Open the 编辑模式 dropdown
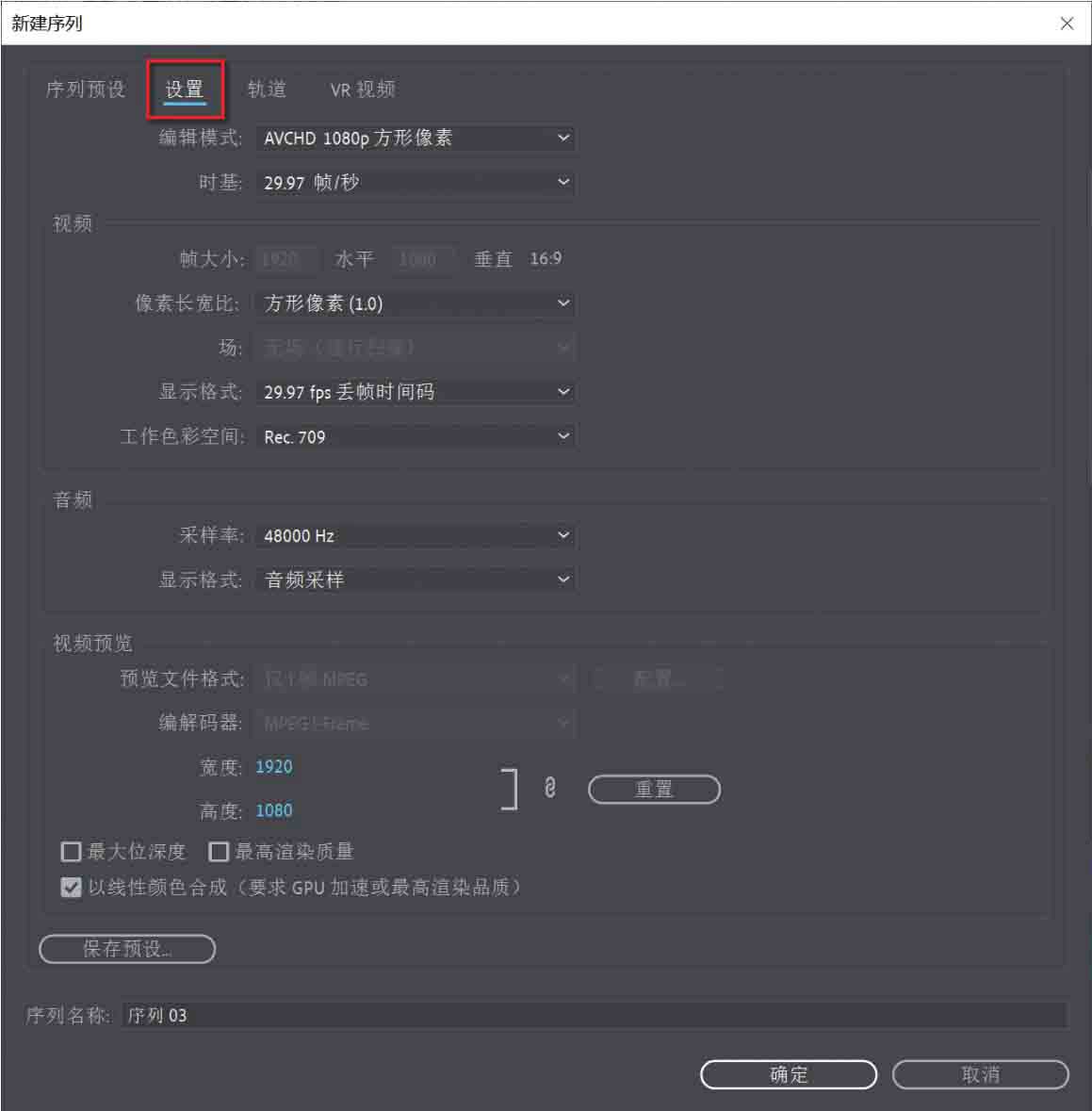Viewport: 1092px width, 1111px height. click(x=416, y=138)
